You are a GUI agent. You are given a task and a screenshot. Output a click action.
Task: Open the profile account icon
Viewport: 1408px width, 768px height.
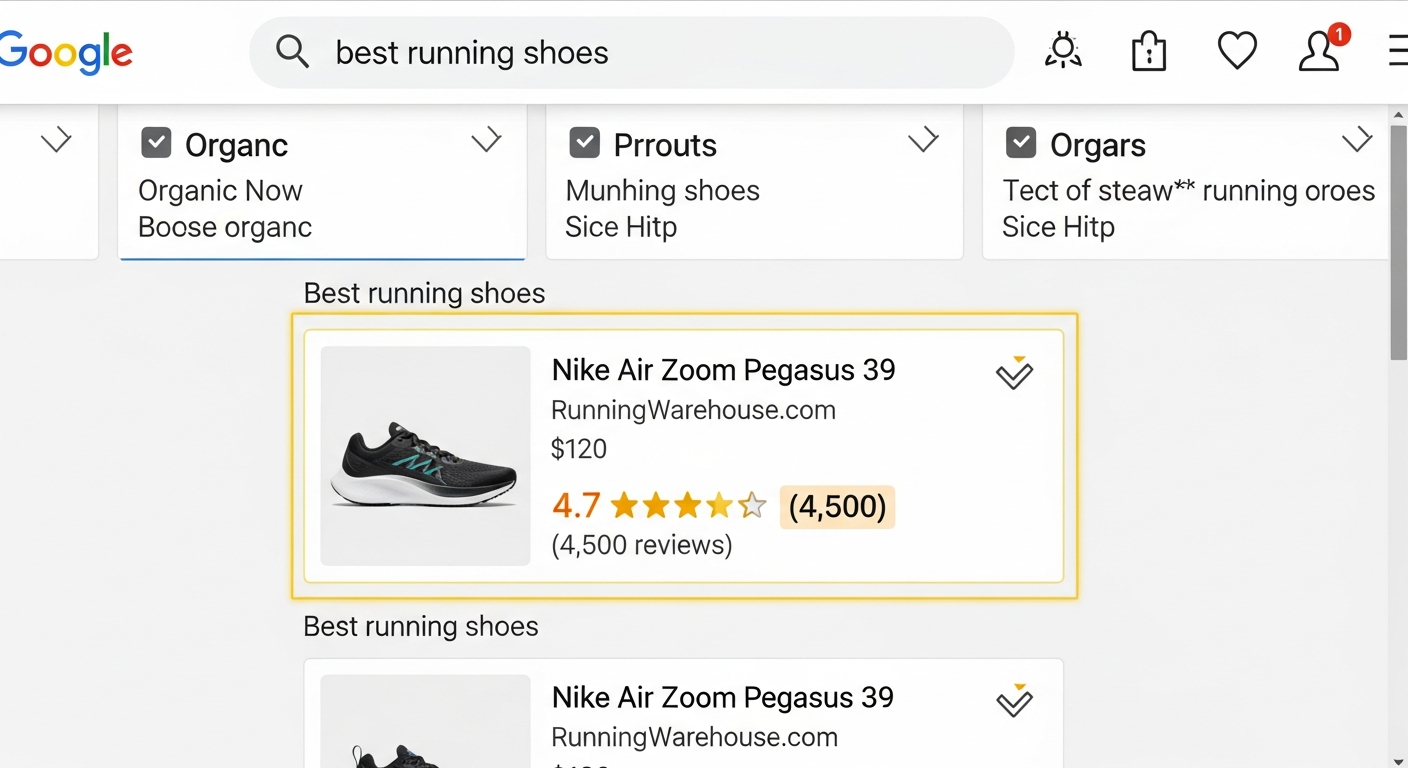[x=1318, y=51]
